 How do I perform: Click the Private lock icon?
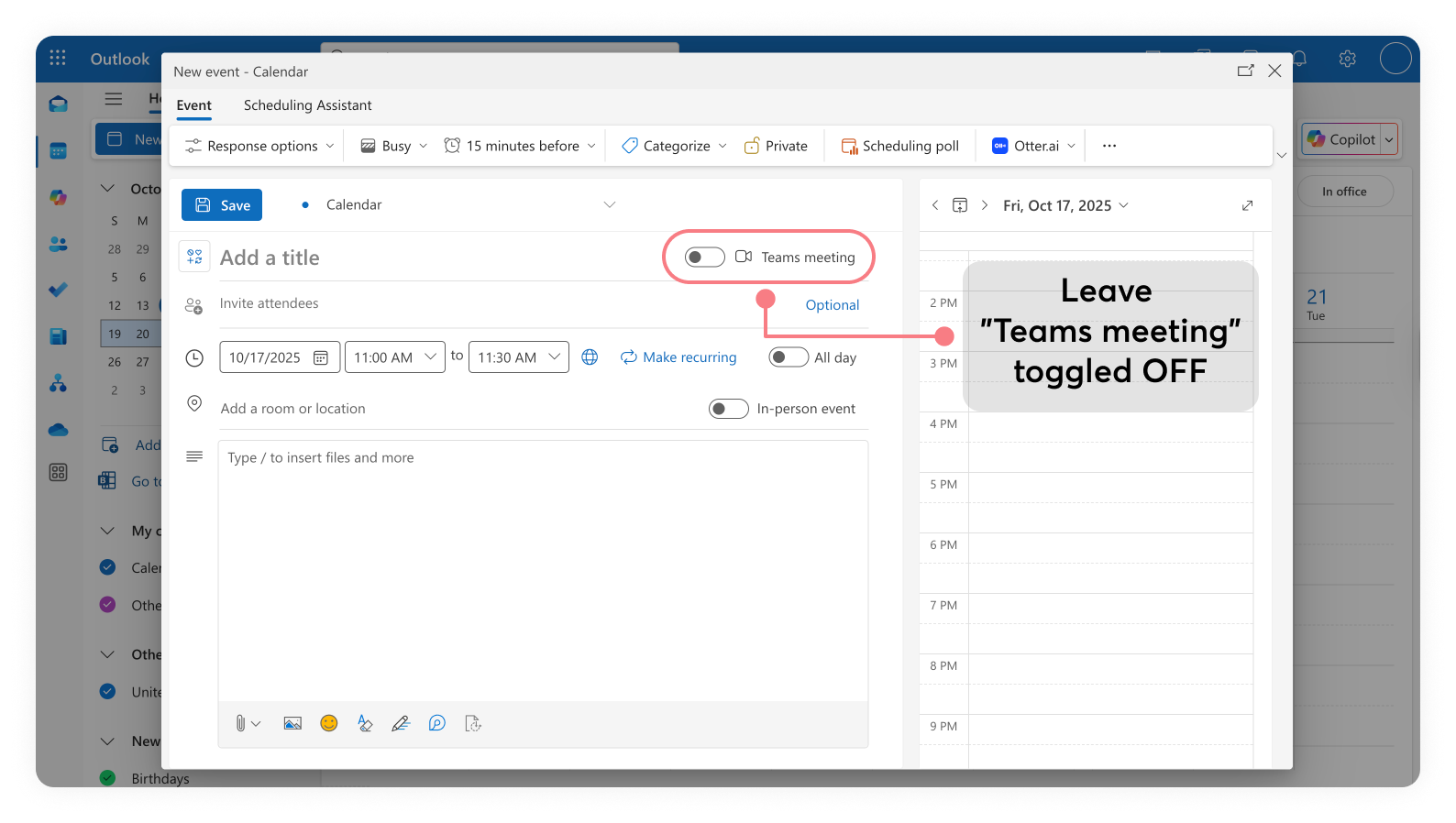pyautogui.click(x=752, y=146)
